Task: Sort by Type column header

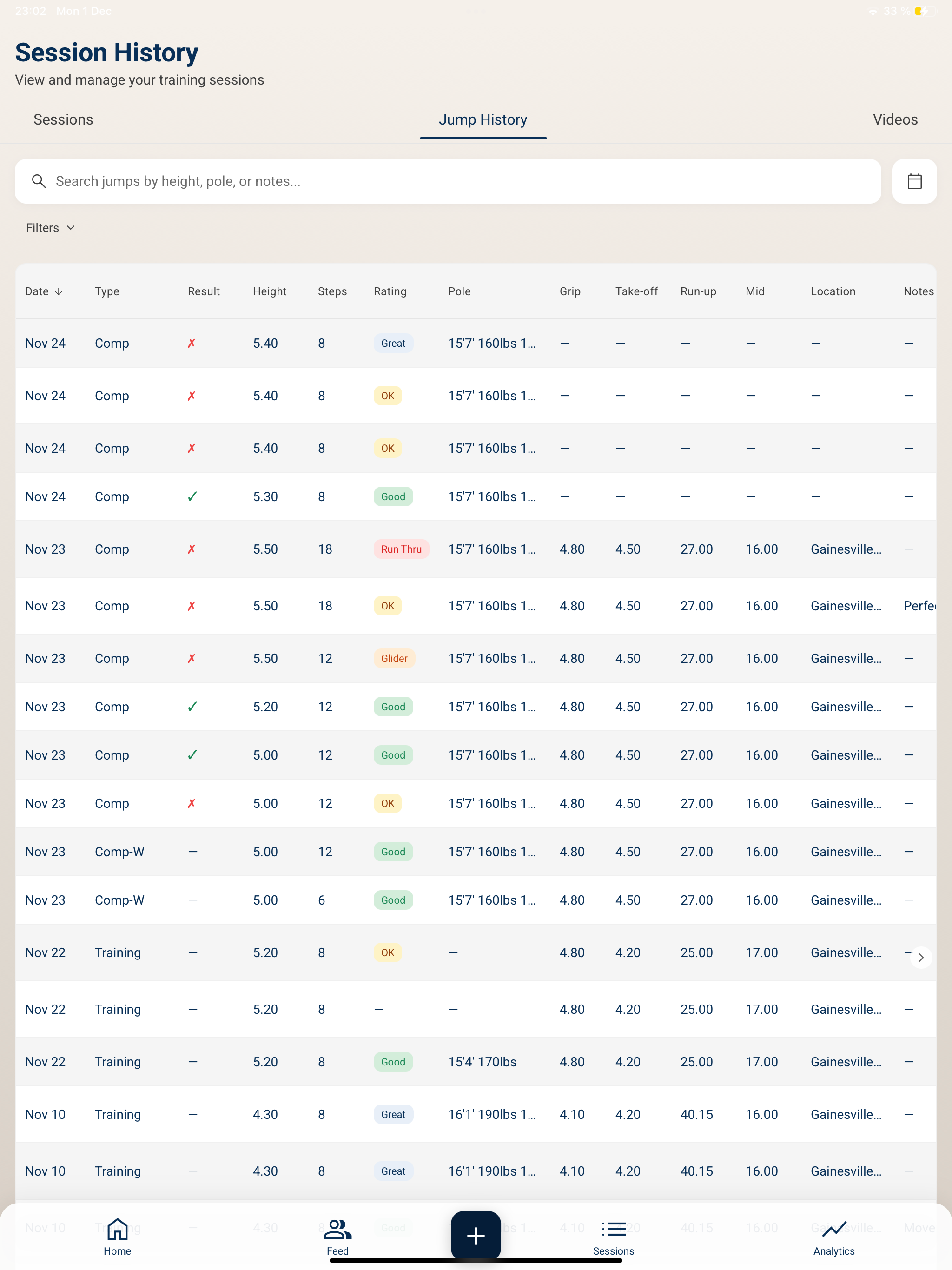Action: pos(107,291)
